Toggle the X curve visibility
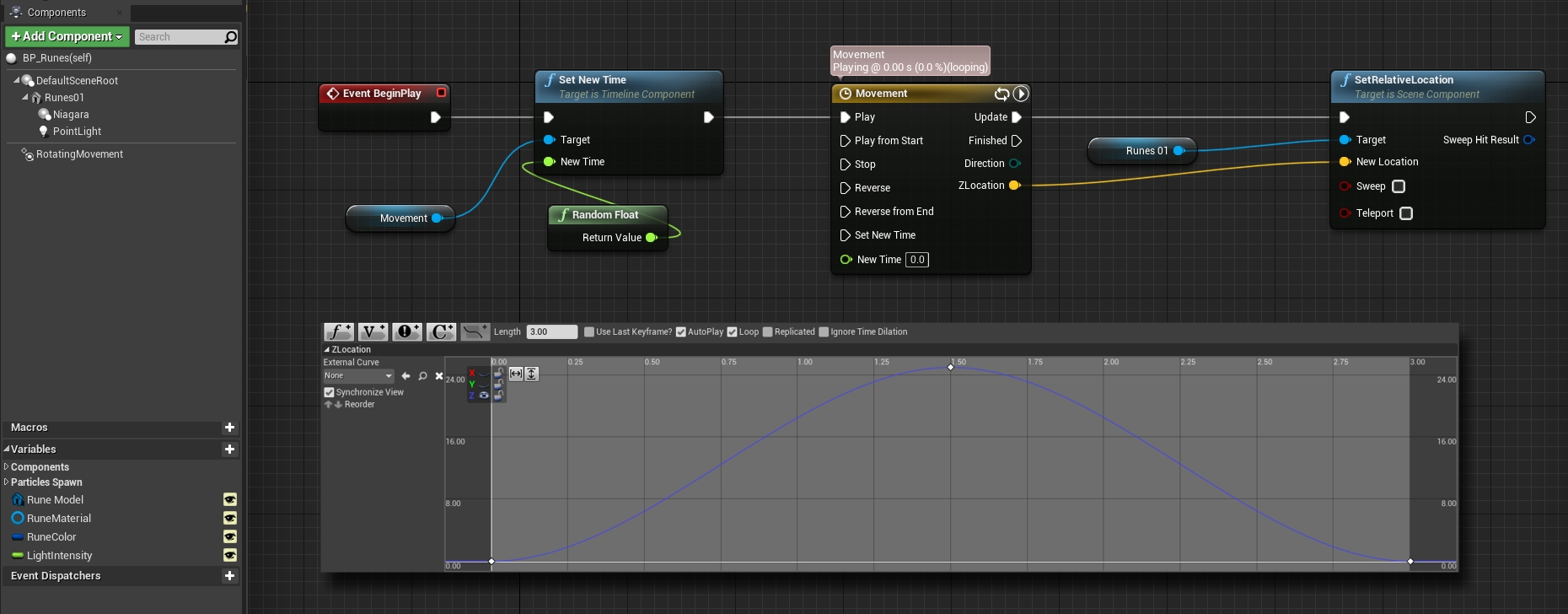The height and width of the screenshot is (614, 1568). click(484, 373)
